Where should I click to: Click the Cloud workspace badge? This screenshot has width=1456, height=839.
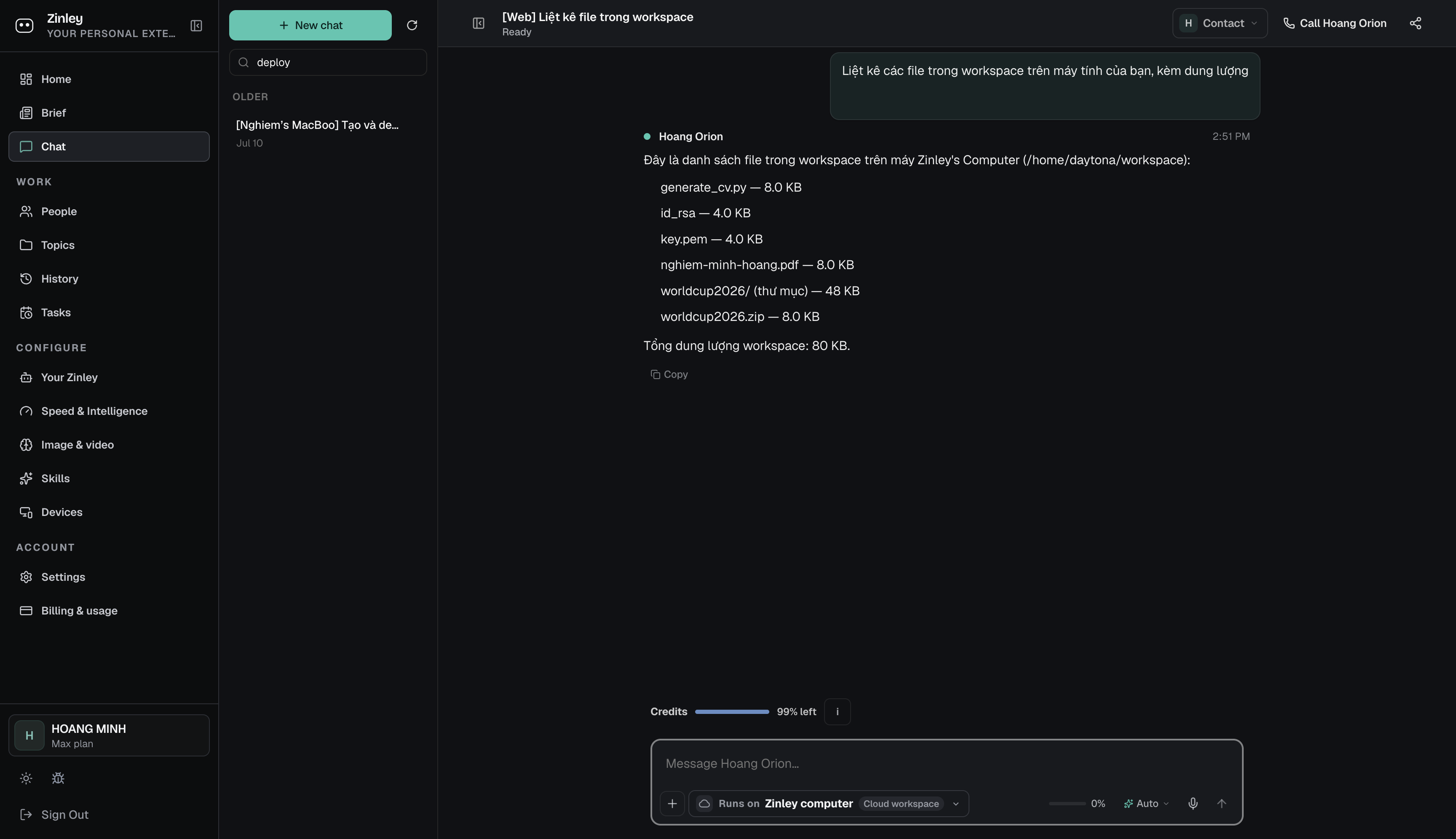901,803
